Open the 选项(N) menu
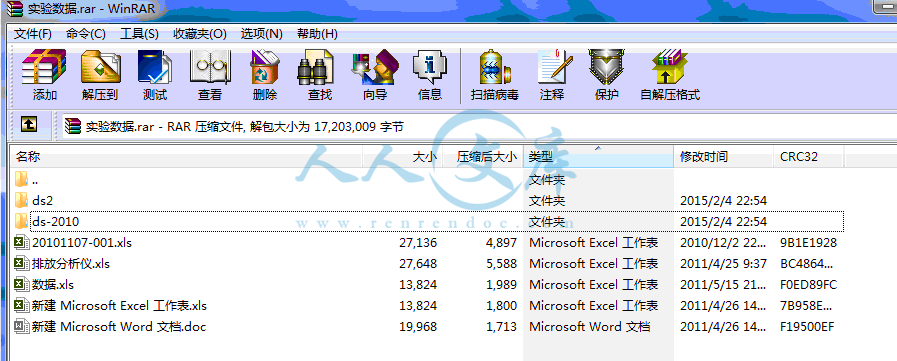The width and height of the screenshot is (897, 361). (x=261, y=34)
